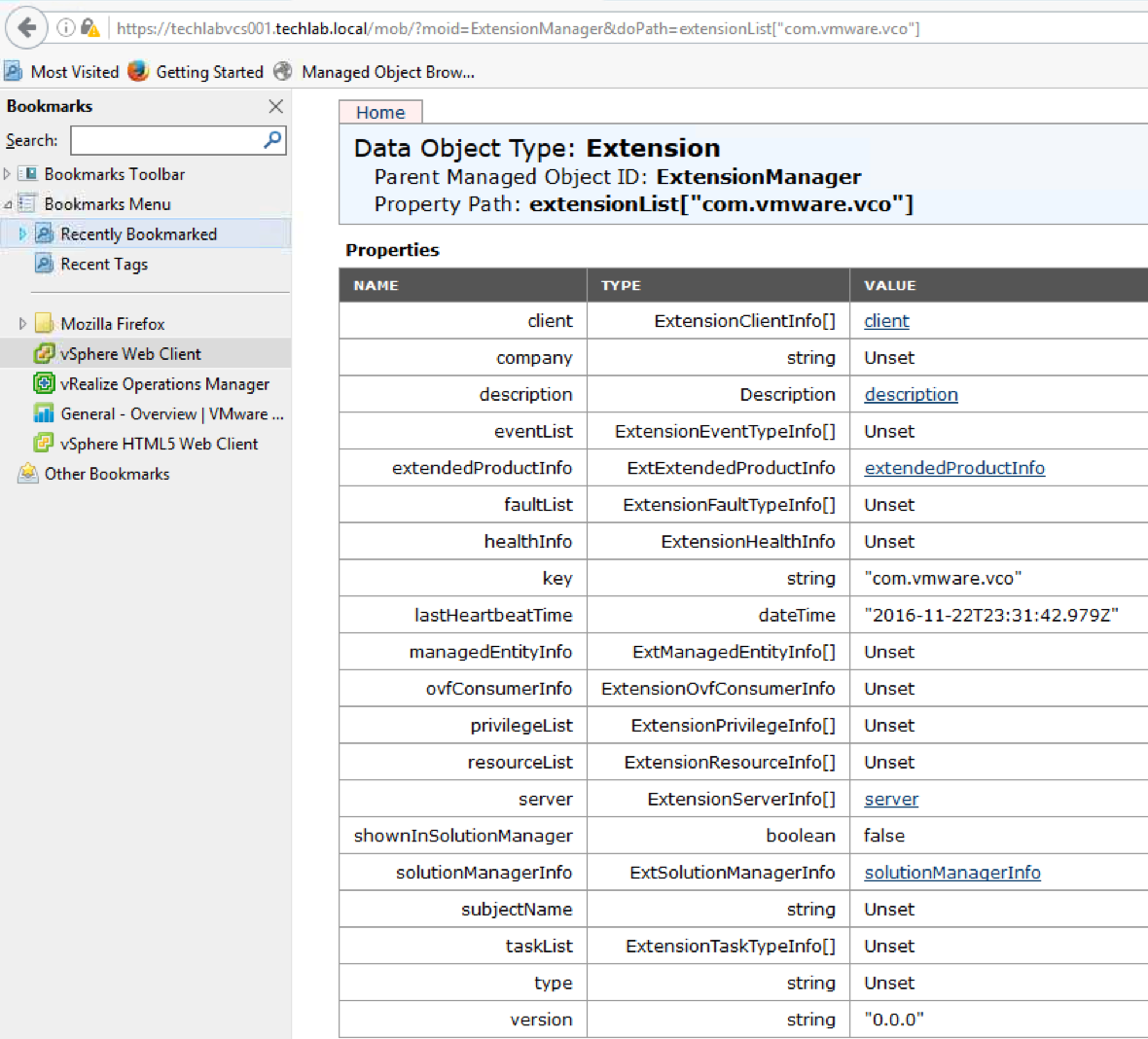The image size is (1148, 1039).
Task: Open the General - Overview VMware bookmark
Action: click(x=172, y=413)
